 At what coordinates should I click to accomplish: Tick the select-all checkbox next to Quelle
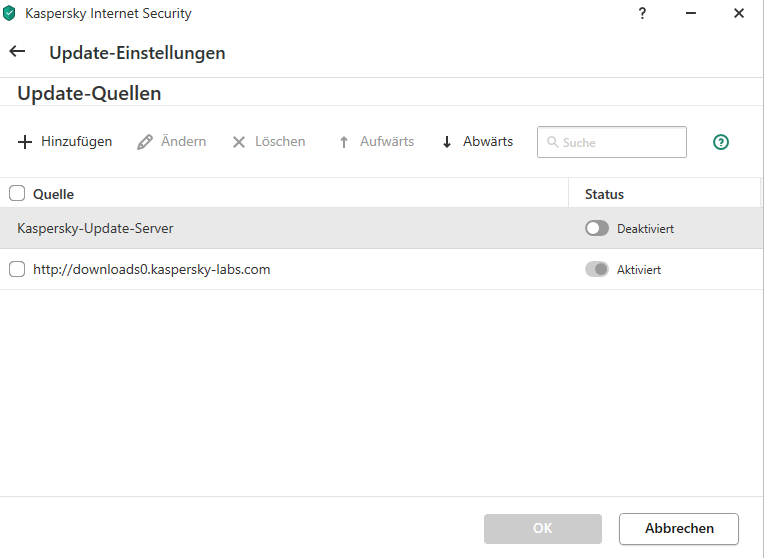[x=17, y=193]
